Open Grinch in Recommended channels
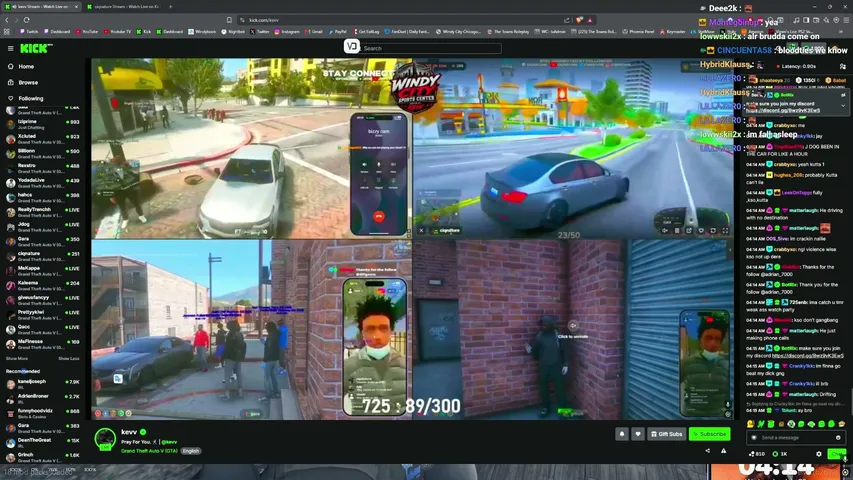This screenshot has height=480, width=853. tap(42, 457)
